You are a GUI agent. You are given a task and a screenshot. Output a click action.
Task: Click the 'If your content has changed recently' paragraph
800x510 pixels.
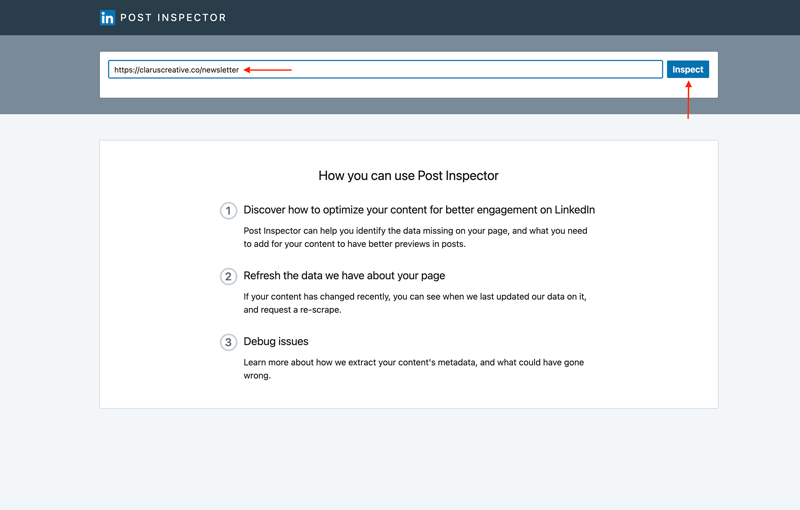pyautogui.click(x=415, y=303)
